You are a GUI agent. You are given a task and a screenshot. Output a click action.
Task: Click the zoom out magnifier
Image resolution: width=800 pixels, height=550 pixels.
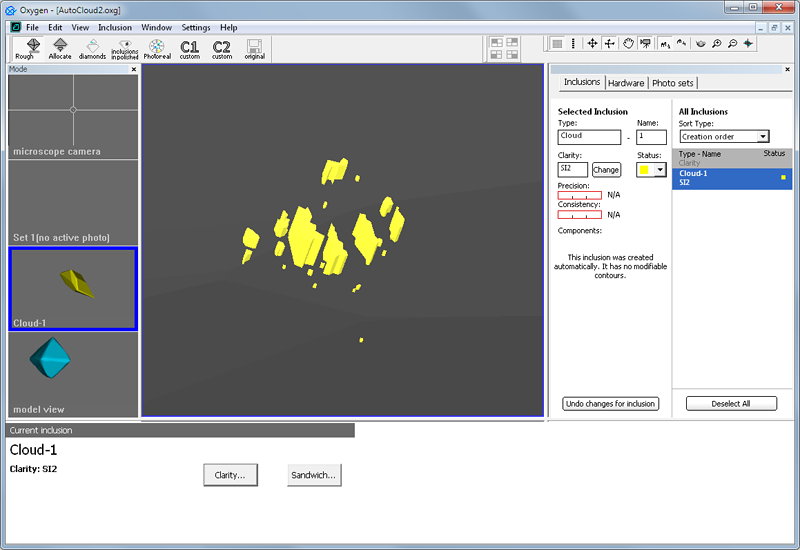733,44
